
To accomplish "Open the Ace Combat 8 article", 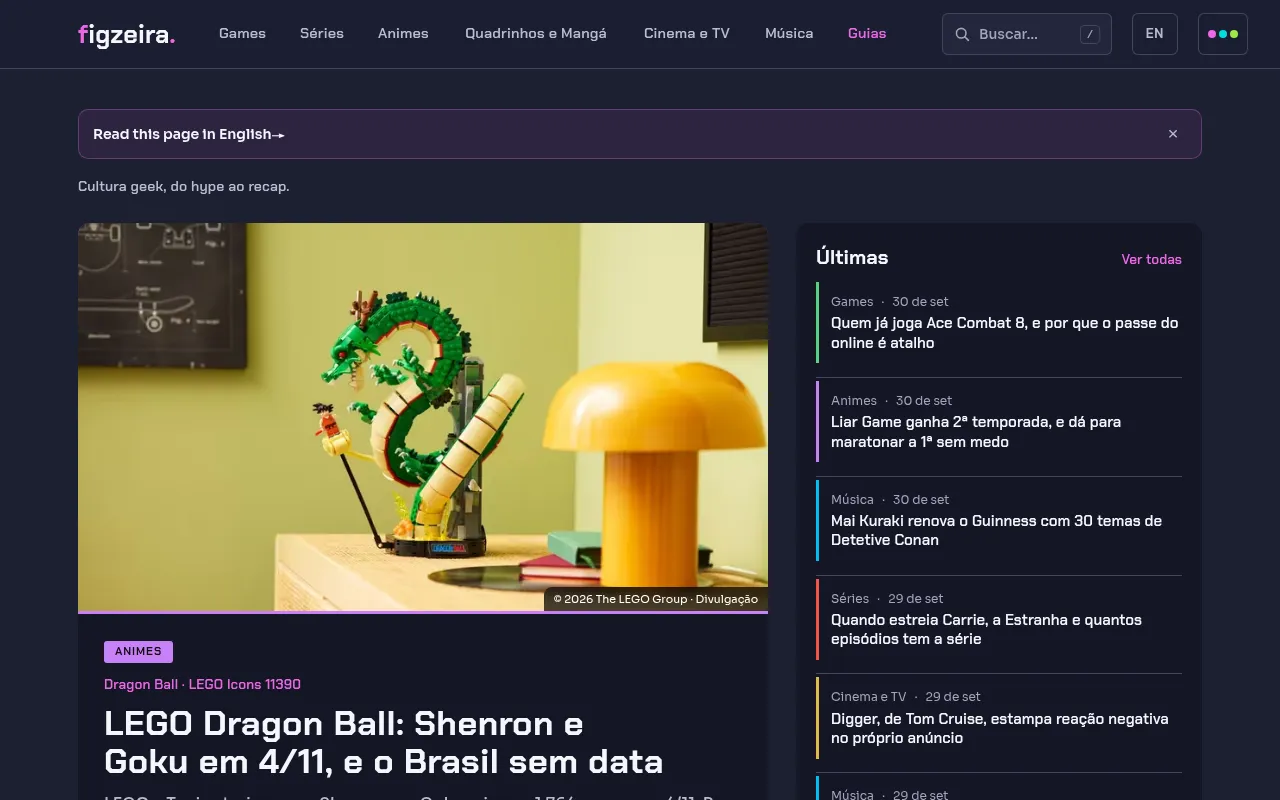I will pyautogui.click(x=1005, y=333).
